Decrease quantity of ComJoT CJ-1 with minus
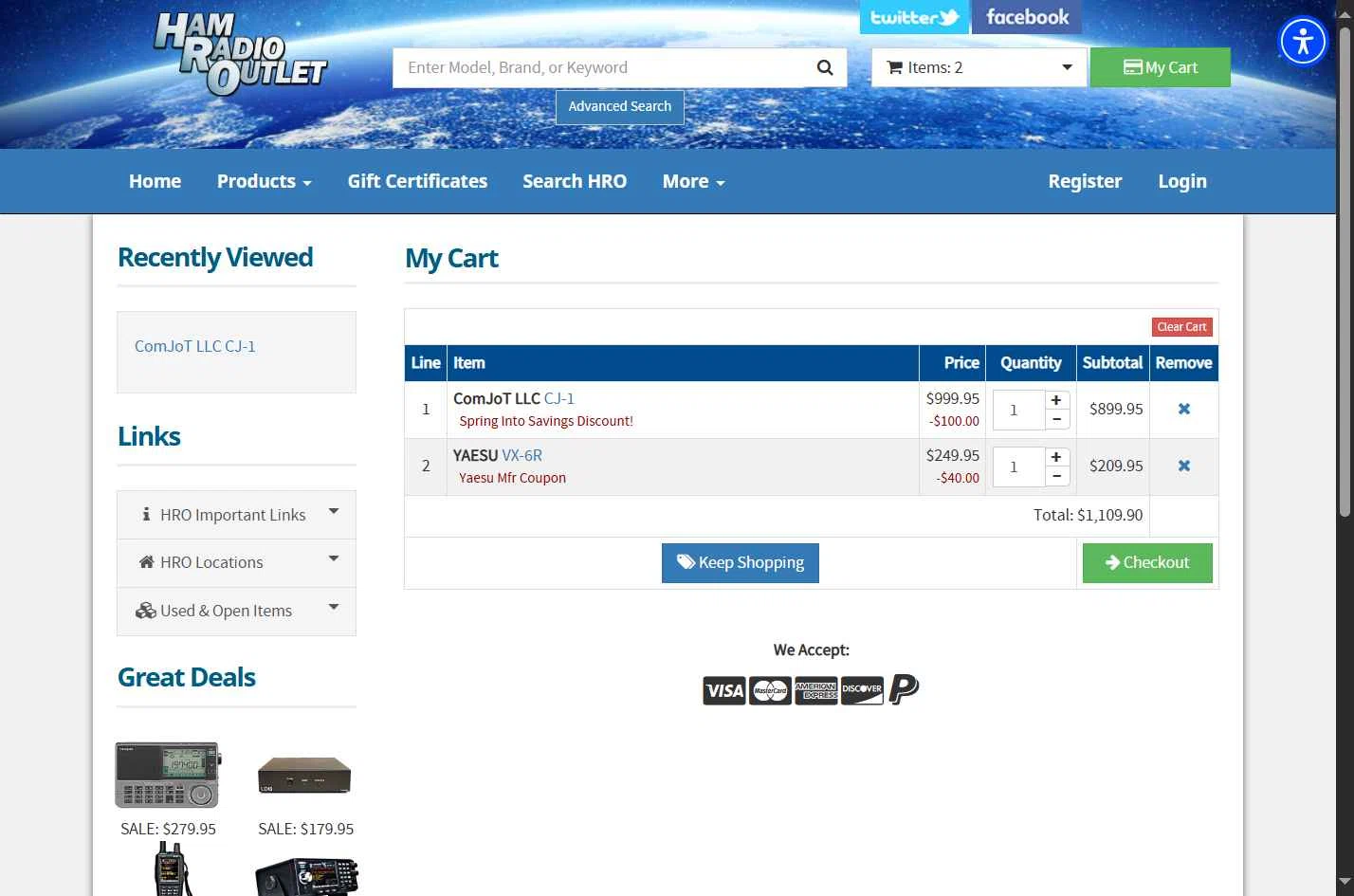 point(1056,419)
